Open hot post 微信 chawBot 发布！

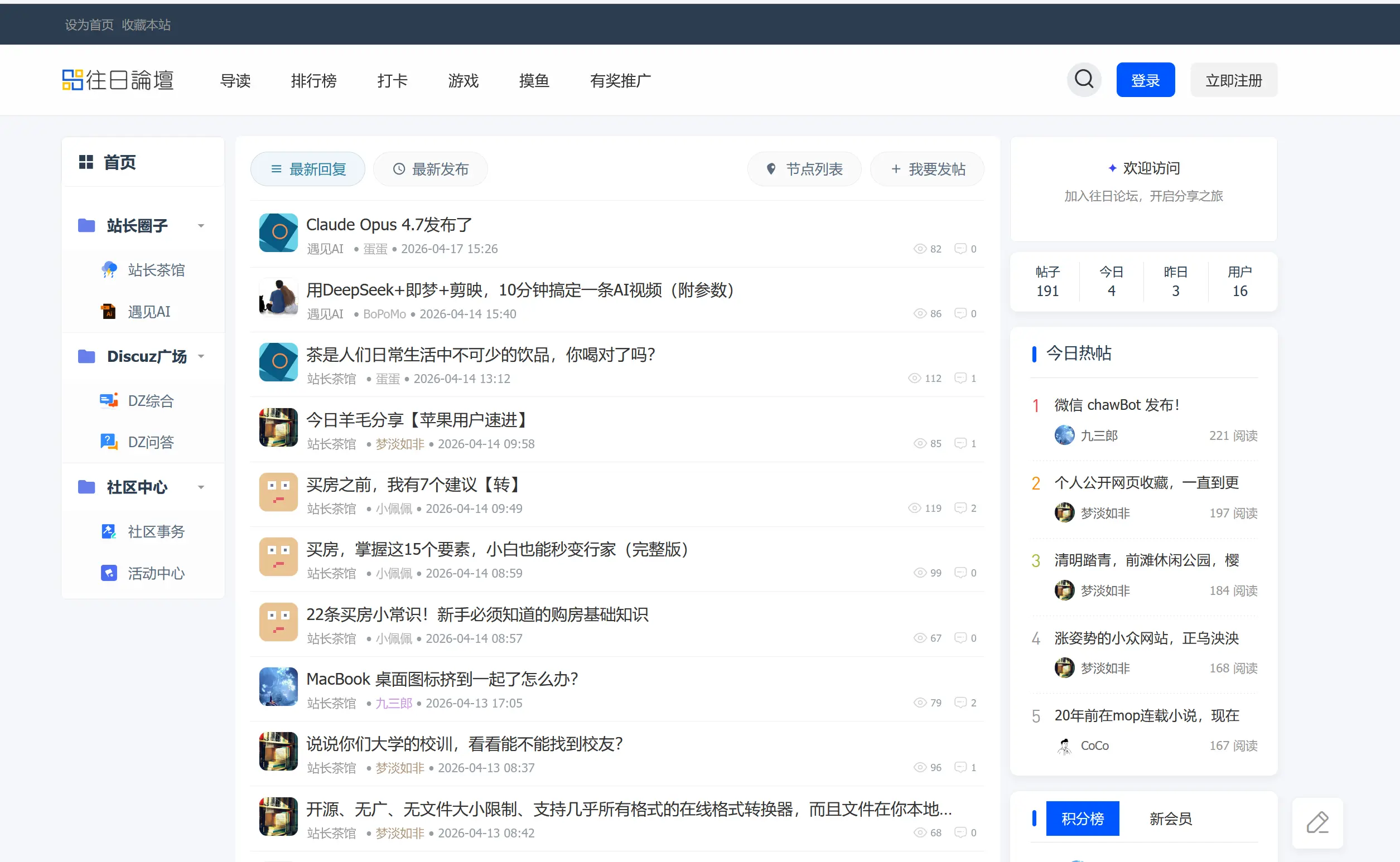click(1117, 405)
